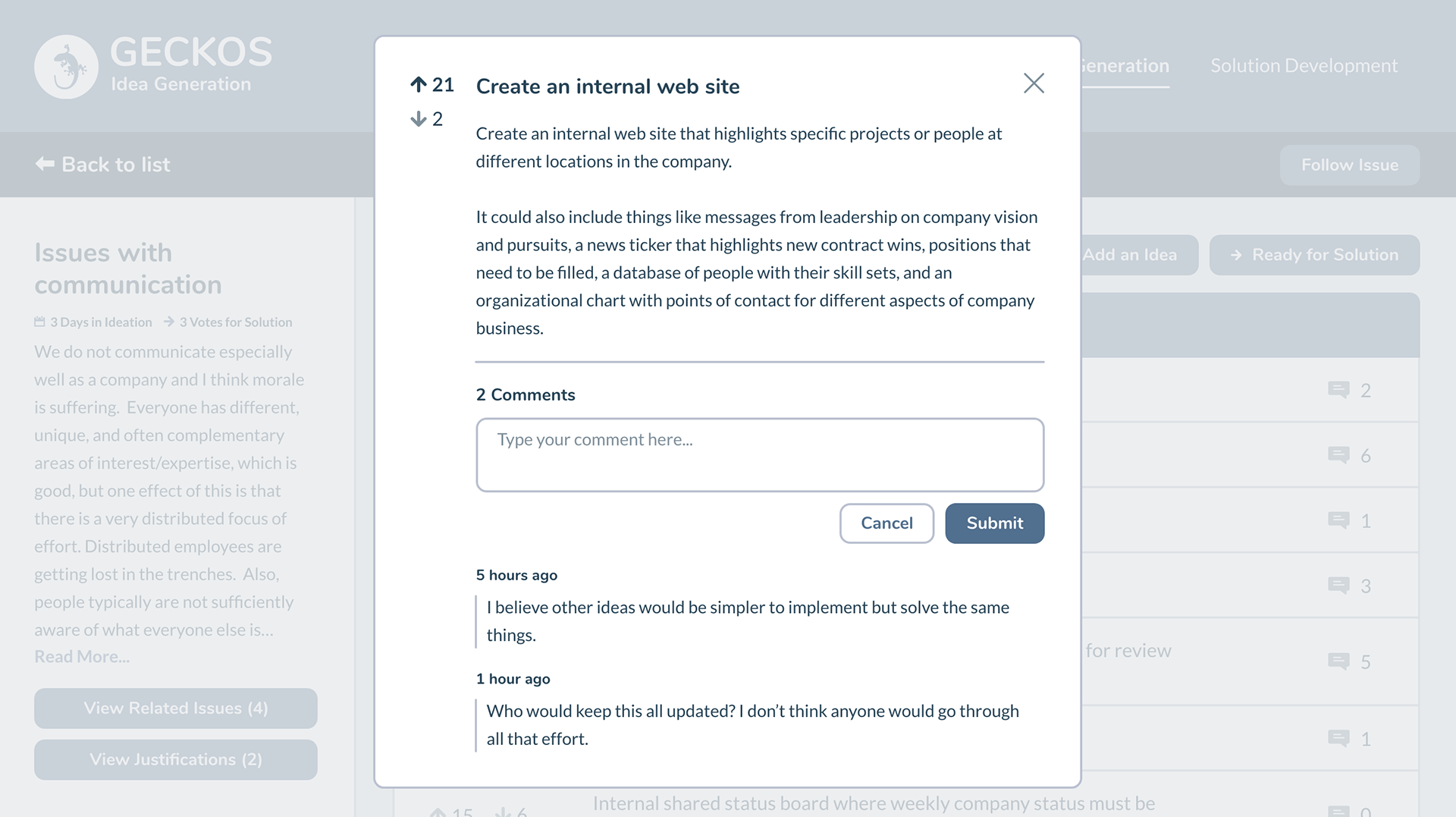Submit the comment

point(994,523)
